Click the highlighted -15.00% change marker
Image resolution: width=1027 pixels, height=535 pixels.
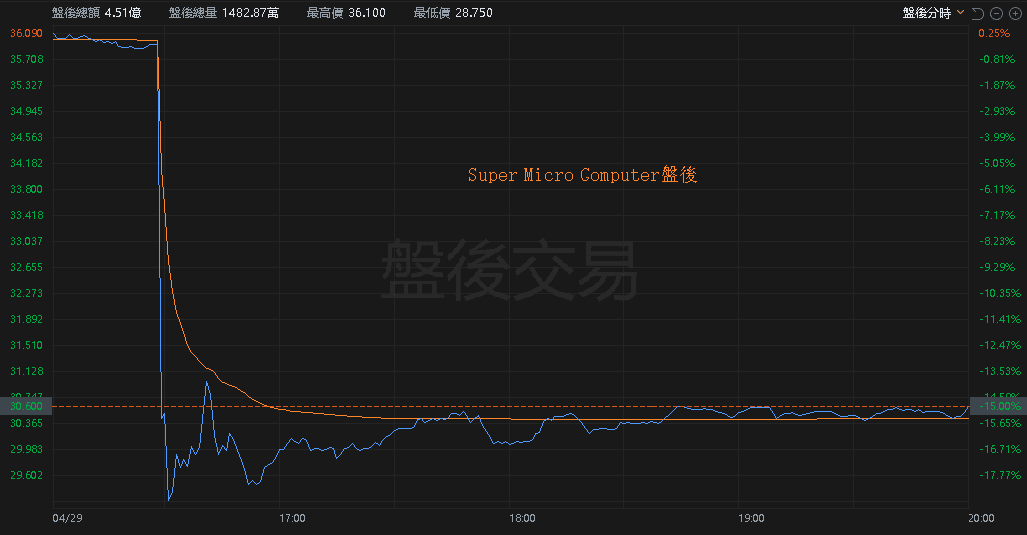(x=998, y=406)
